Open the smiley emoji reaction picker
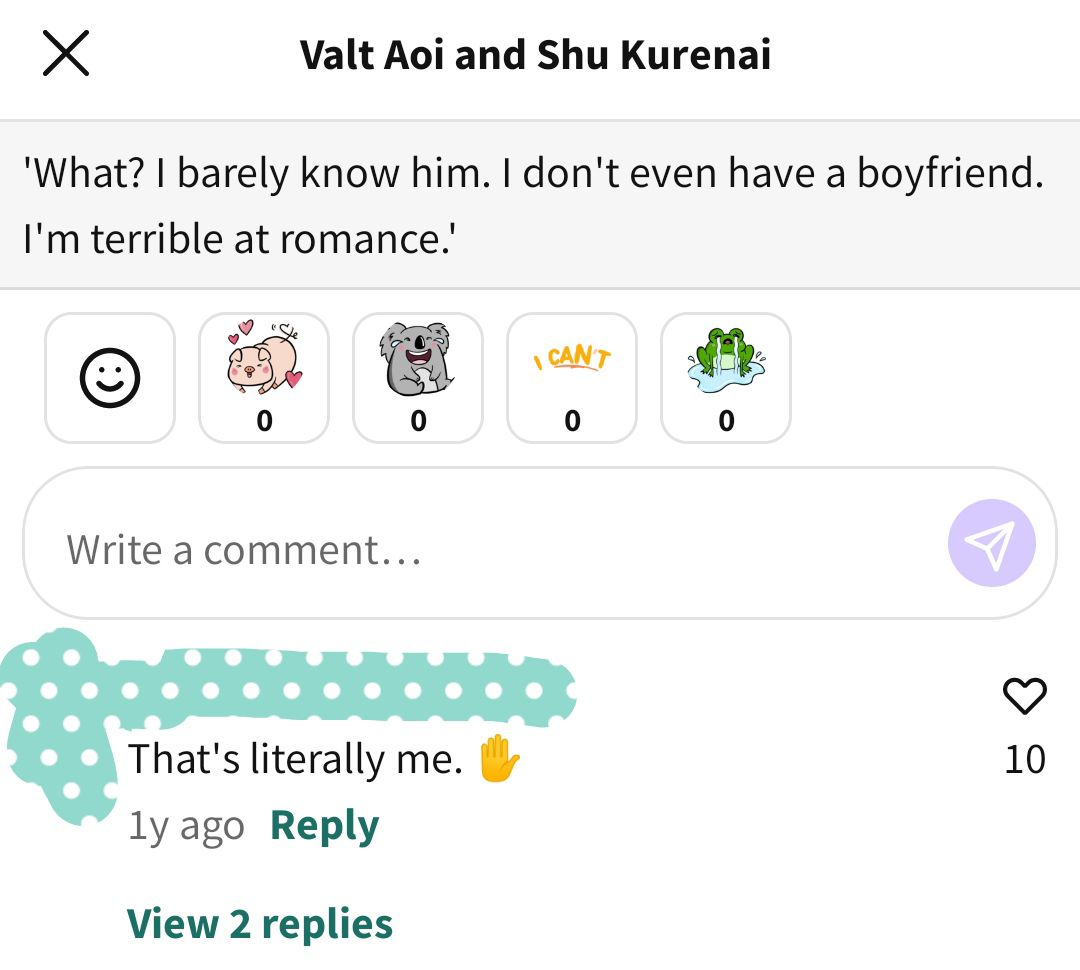 pyautogui.click(x=110, y=378)
